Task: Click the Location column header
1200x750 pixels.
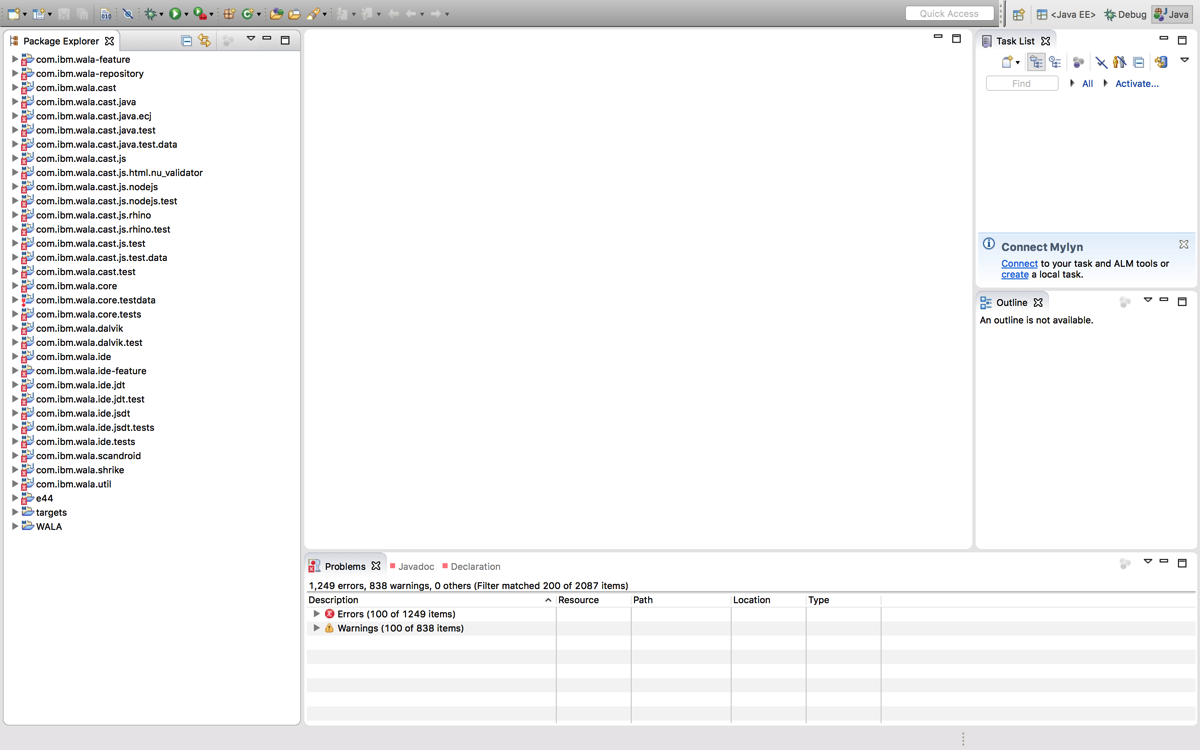Action: click(x=768, y=600)
